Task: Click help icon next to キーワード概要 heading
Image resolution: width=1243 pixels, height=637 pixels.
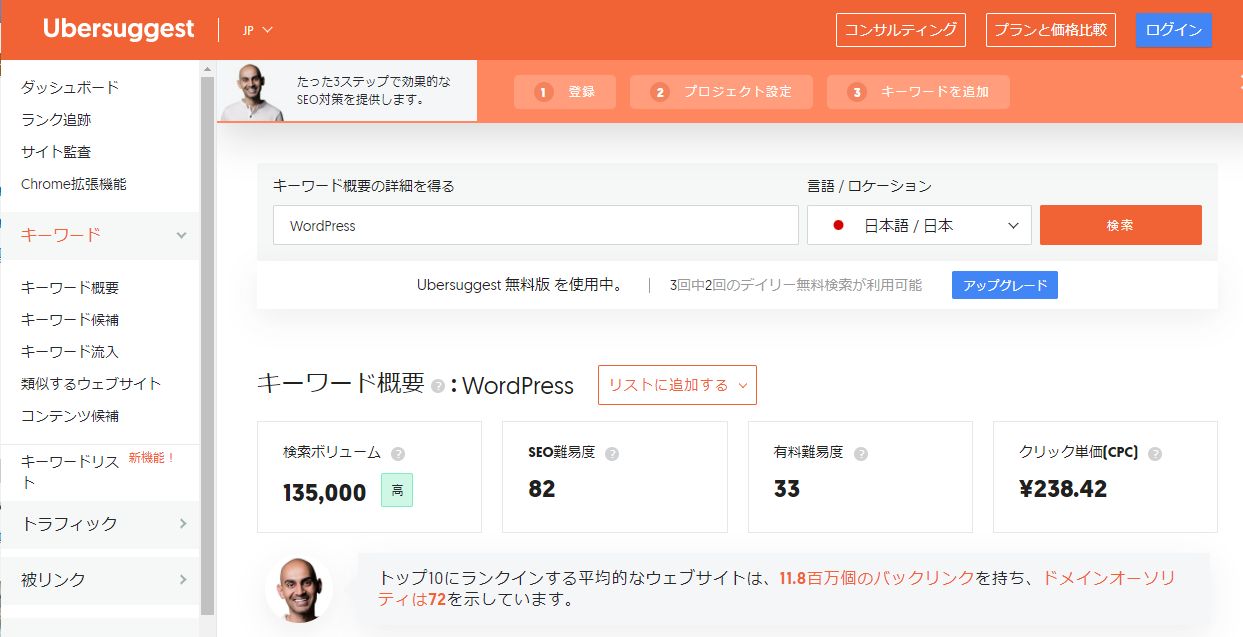Action: pos(438,387)
